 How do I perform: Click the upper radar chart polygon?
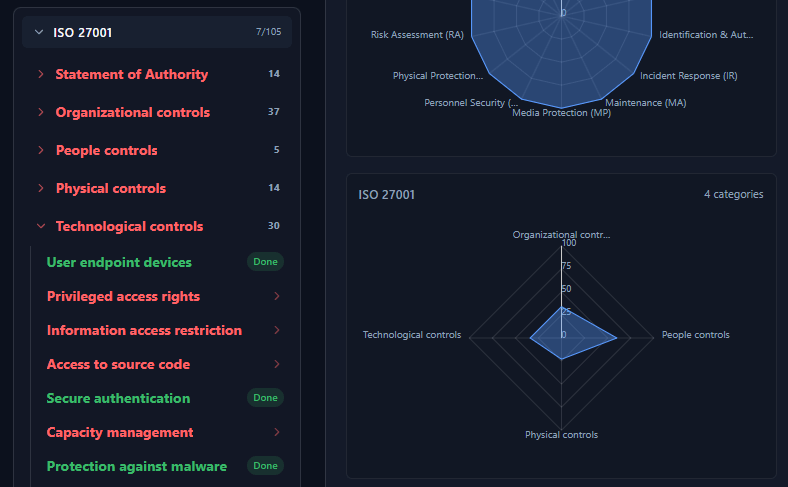tap(561, 55)
